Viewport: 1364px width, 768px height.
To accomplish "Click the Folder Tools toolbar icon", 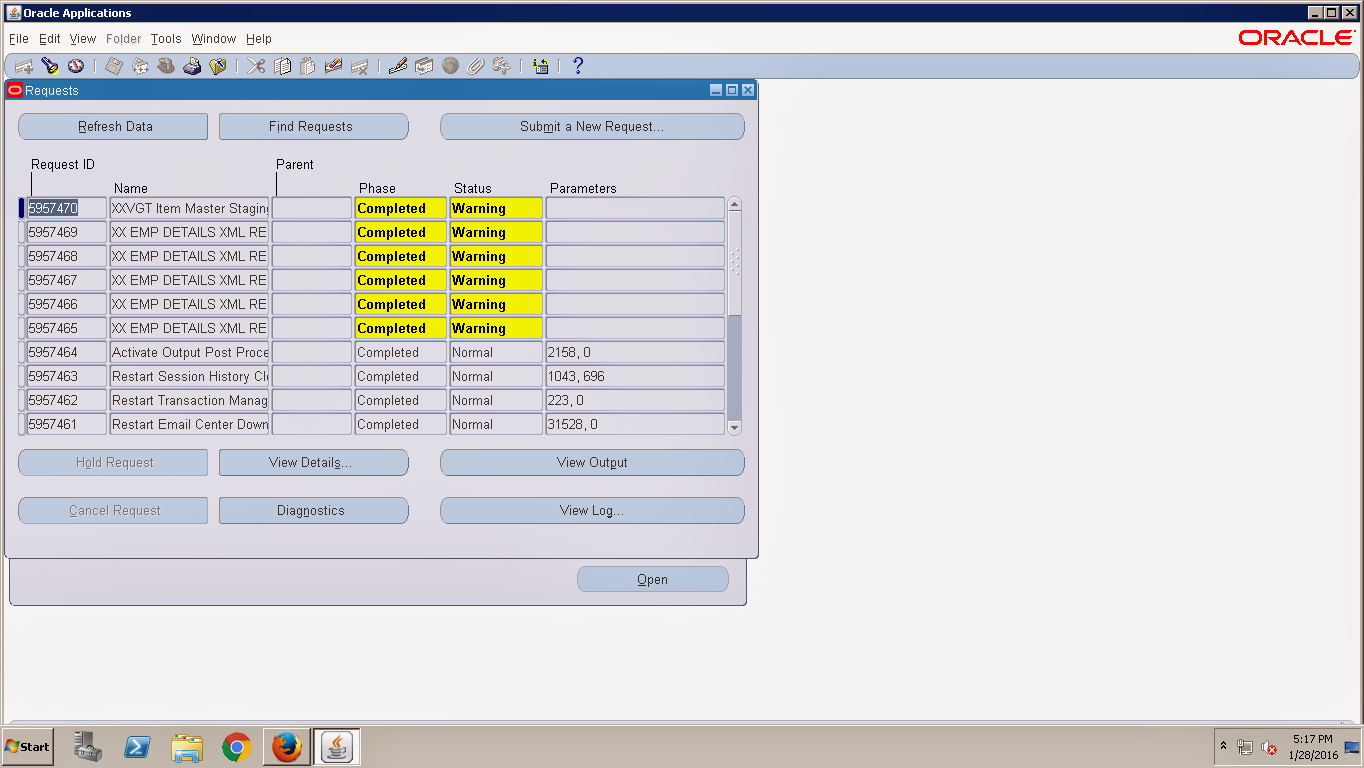I will tap(502, 66).
